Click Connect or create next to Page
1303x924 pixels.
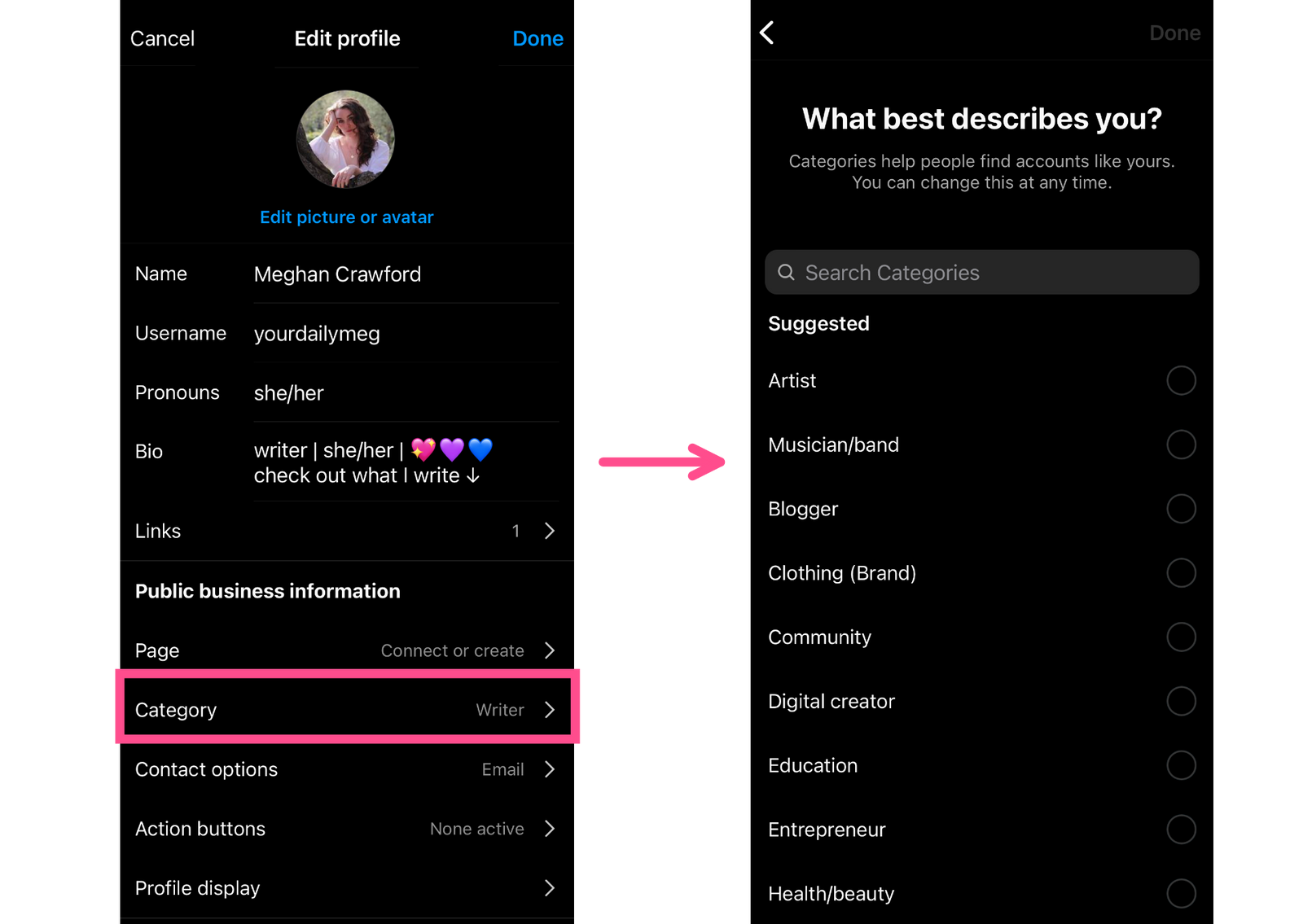[453, 650]
